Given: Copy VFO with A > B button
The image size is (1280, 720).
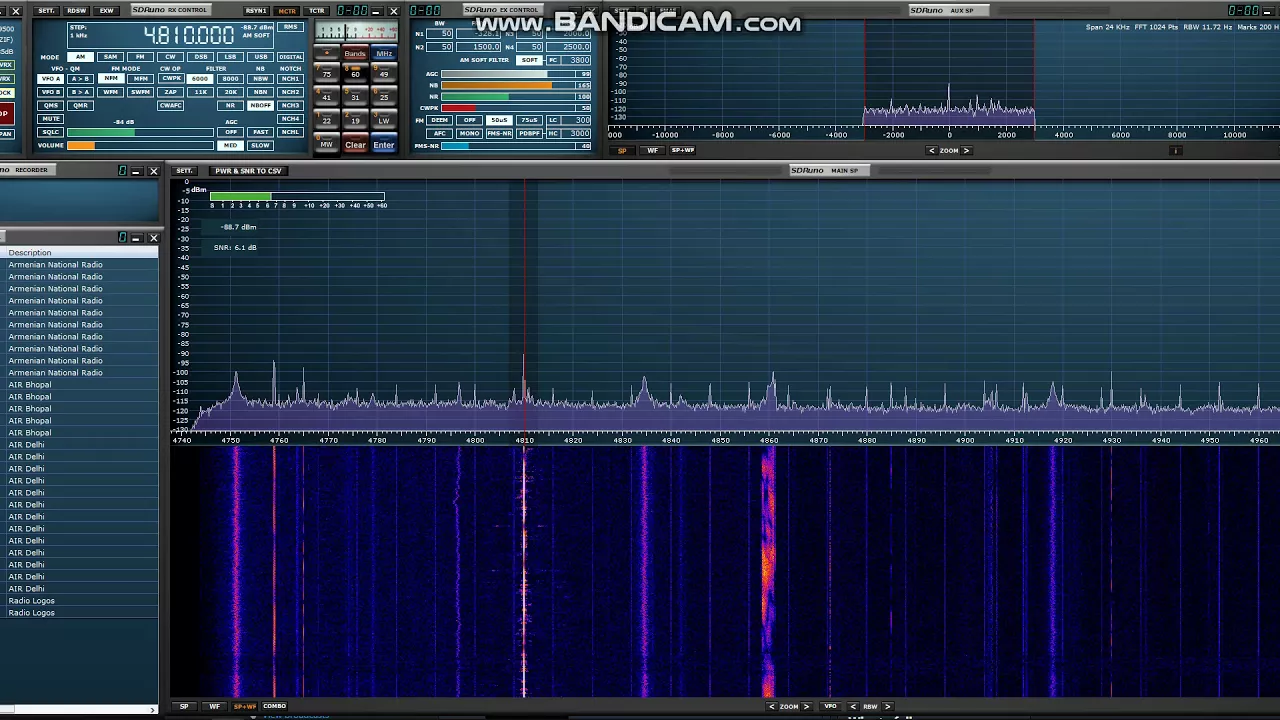Looking at the screenshot, I should click(x=80, y=79).
